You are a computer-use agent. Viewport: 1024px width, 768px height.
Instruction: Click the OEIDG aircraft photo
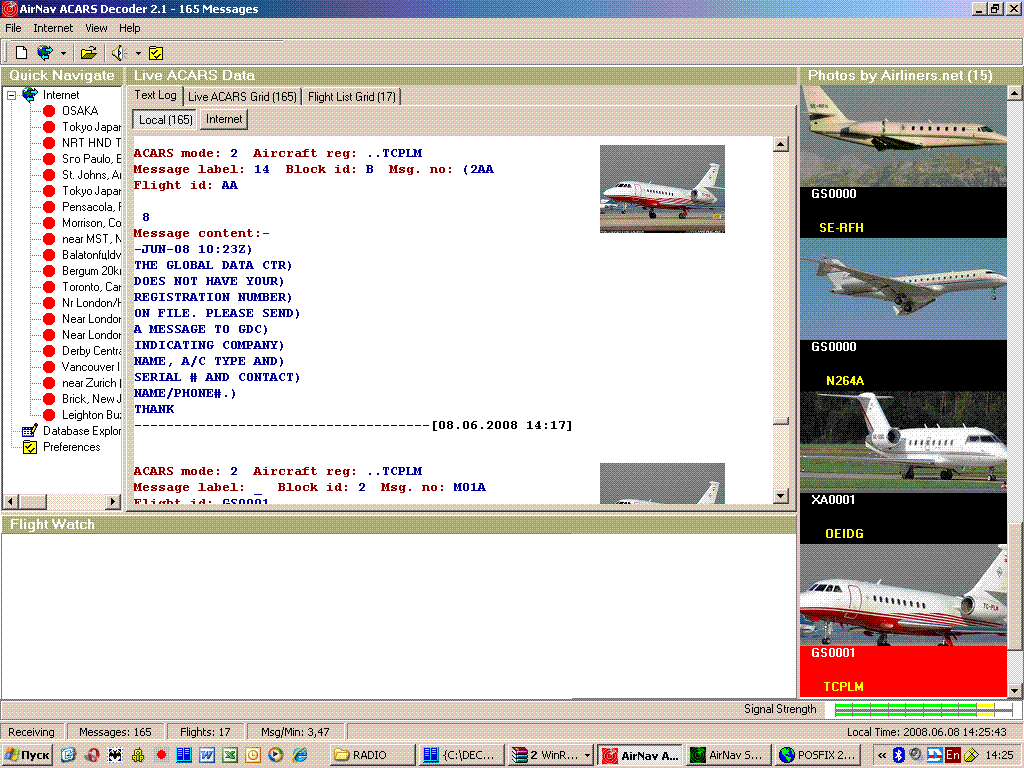click(903, 442)
